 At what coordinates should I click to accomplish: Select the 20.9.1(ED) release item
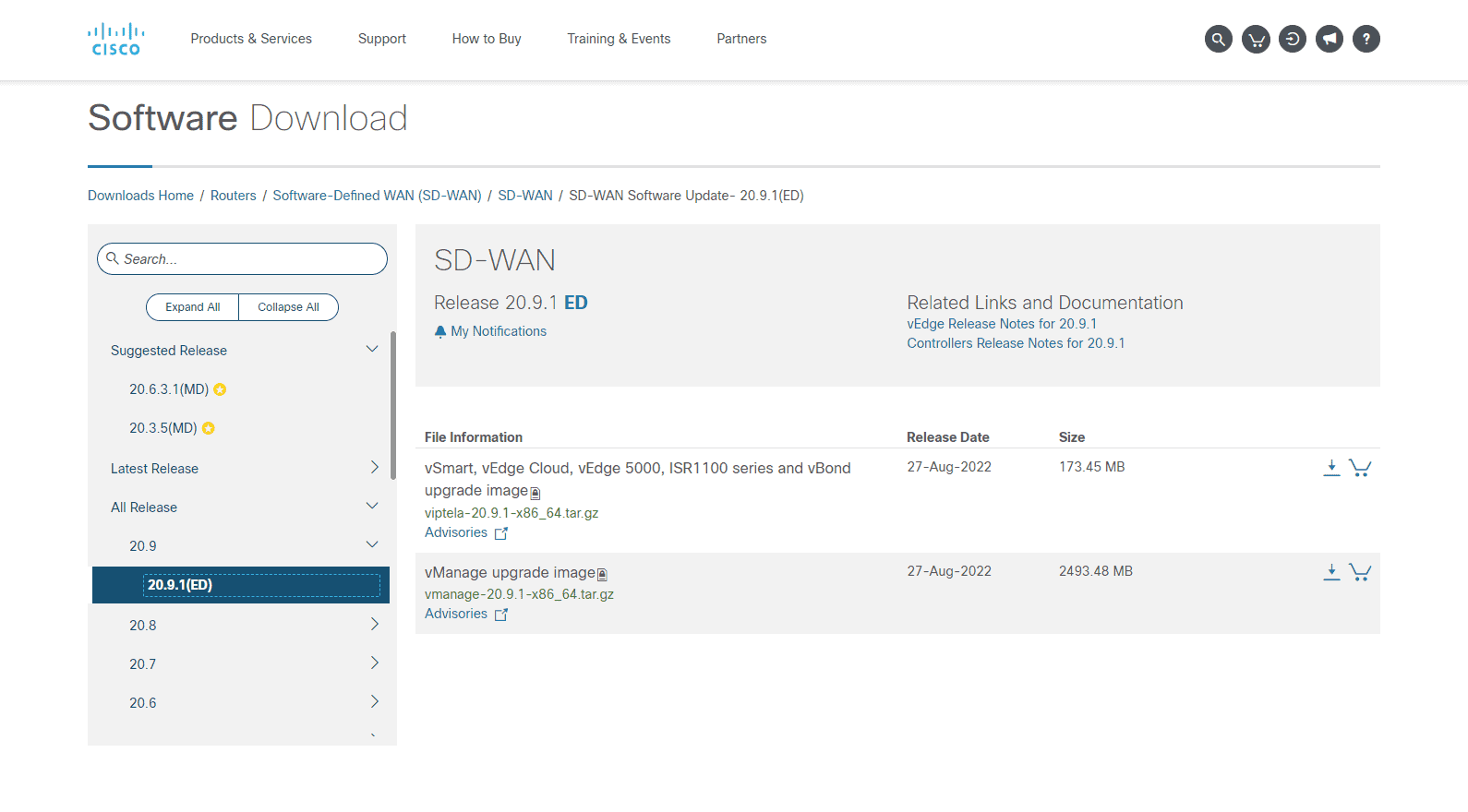(x=241, y=585)
